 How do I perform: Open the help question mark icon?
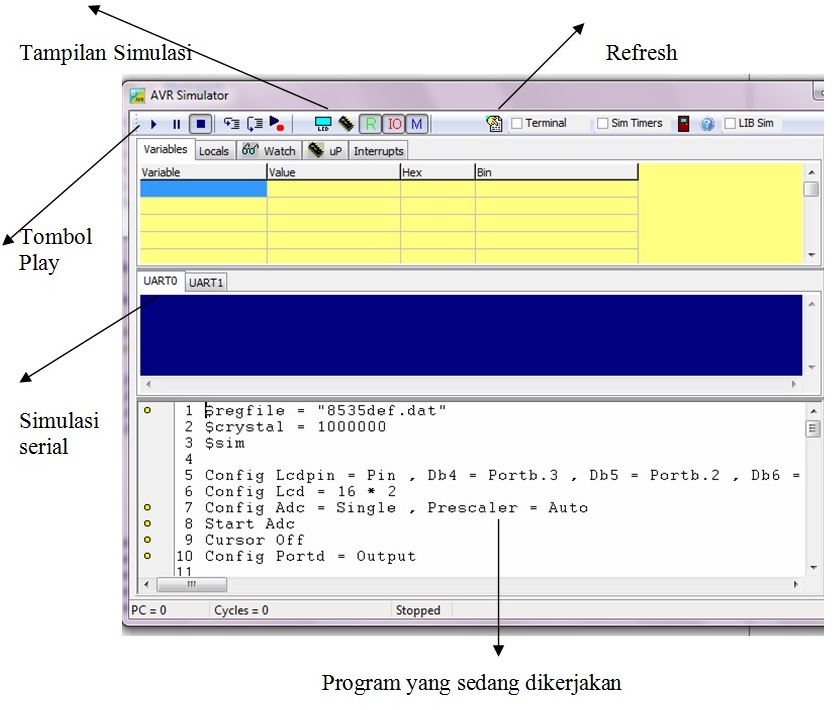705,123
